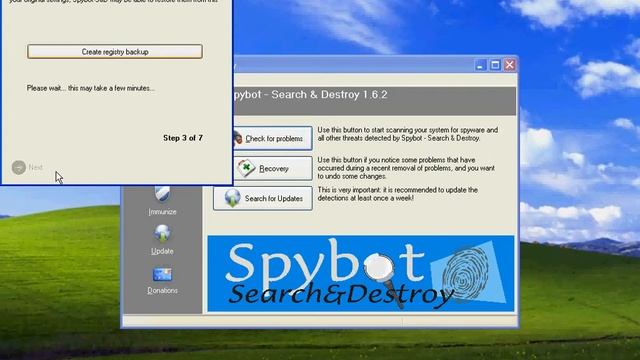Minimize the Spybot main window
This screenshot has width=640, height=360.
[480, 65]
